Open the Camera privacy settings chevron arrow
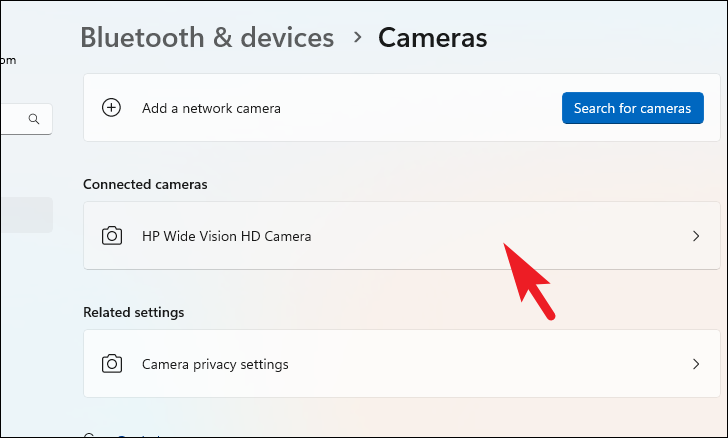Screen dimensions: 728x438 point(696,364)
